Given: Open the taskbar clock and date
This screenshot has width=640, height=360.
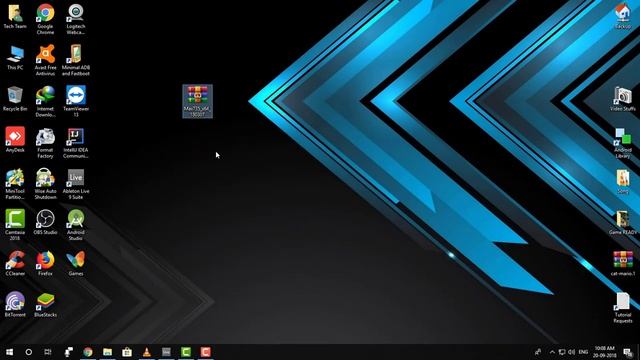Looking at the screenshot, I should [604, 352].
